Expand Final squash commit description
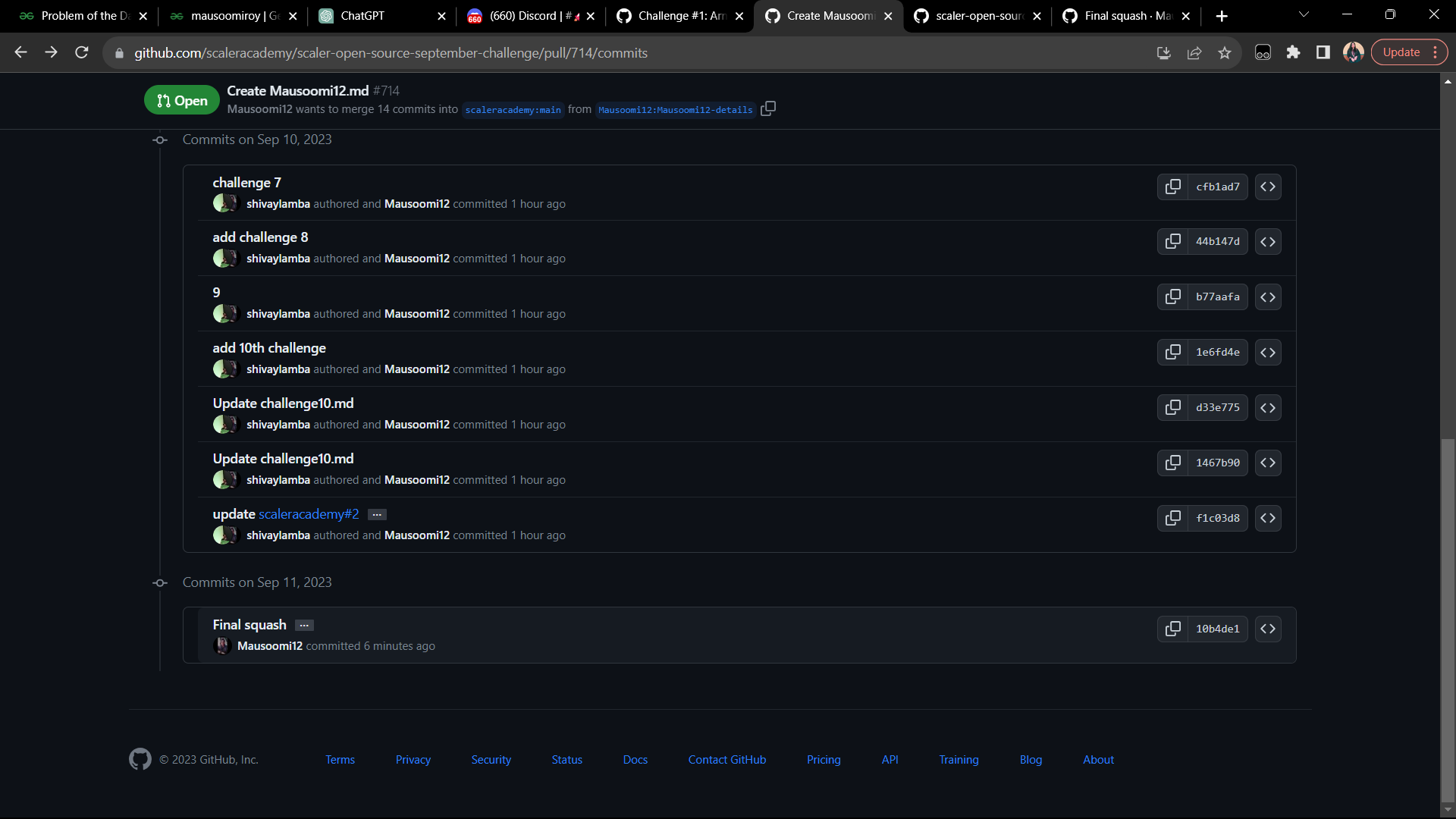Screen dimensions: 1456x819 pos(304,626)
